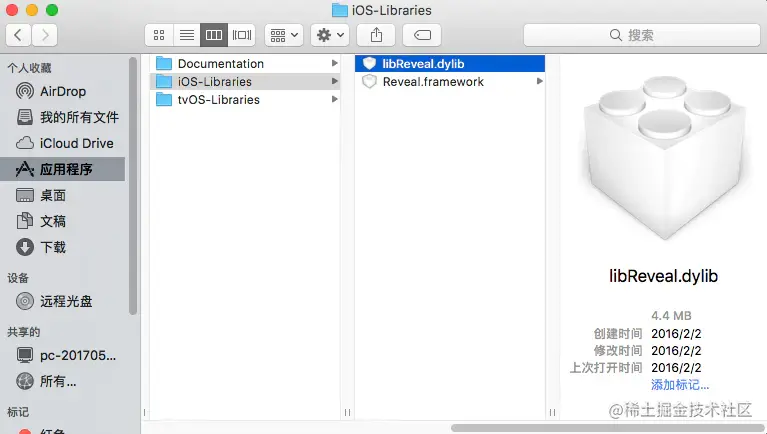Image resolution: width=767 pixels, height=434 pixels.
Task: Switch to column view
Action: point(214,35)
